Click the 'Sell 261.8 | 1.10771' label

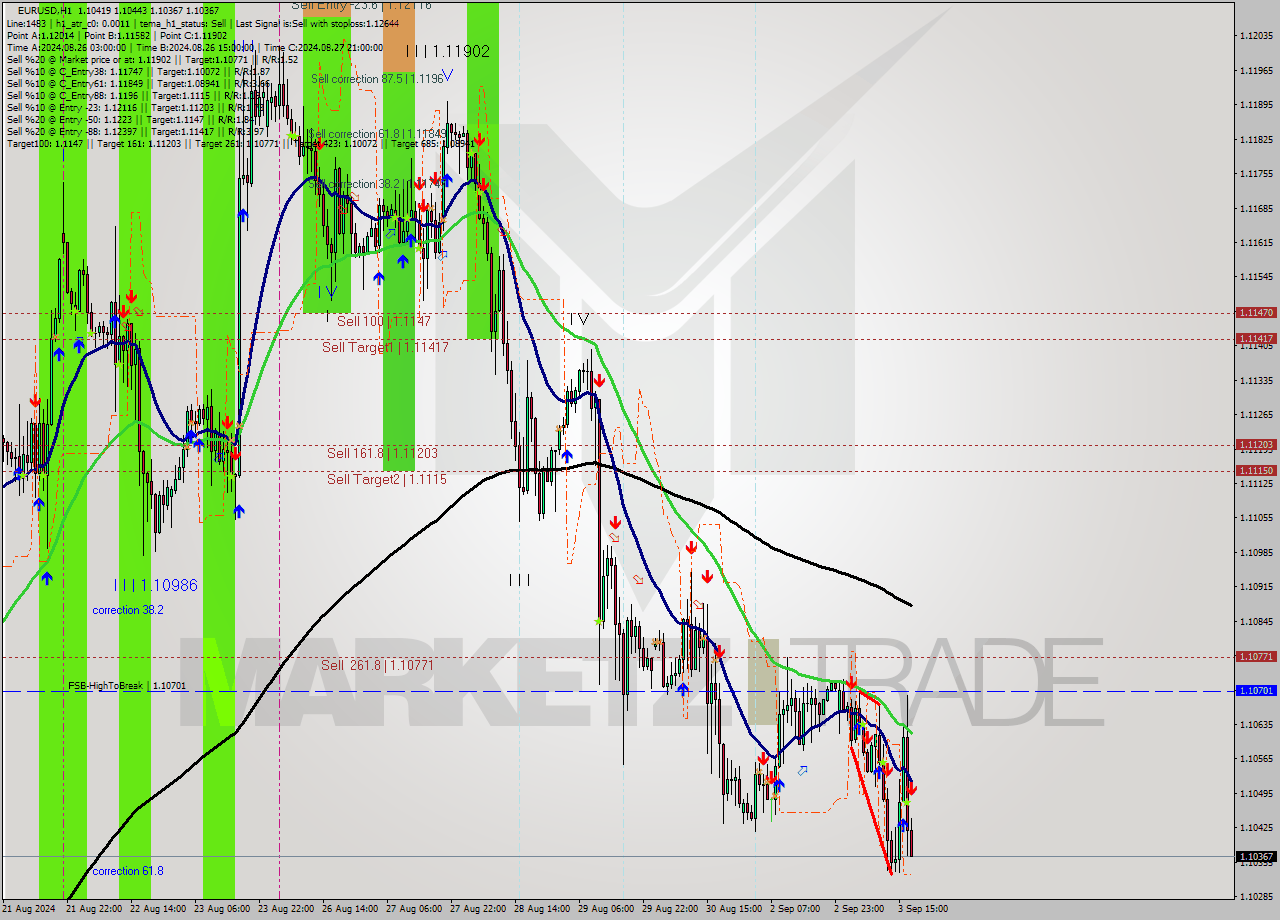(377, 664)
